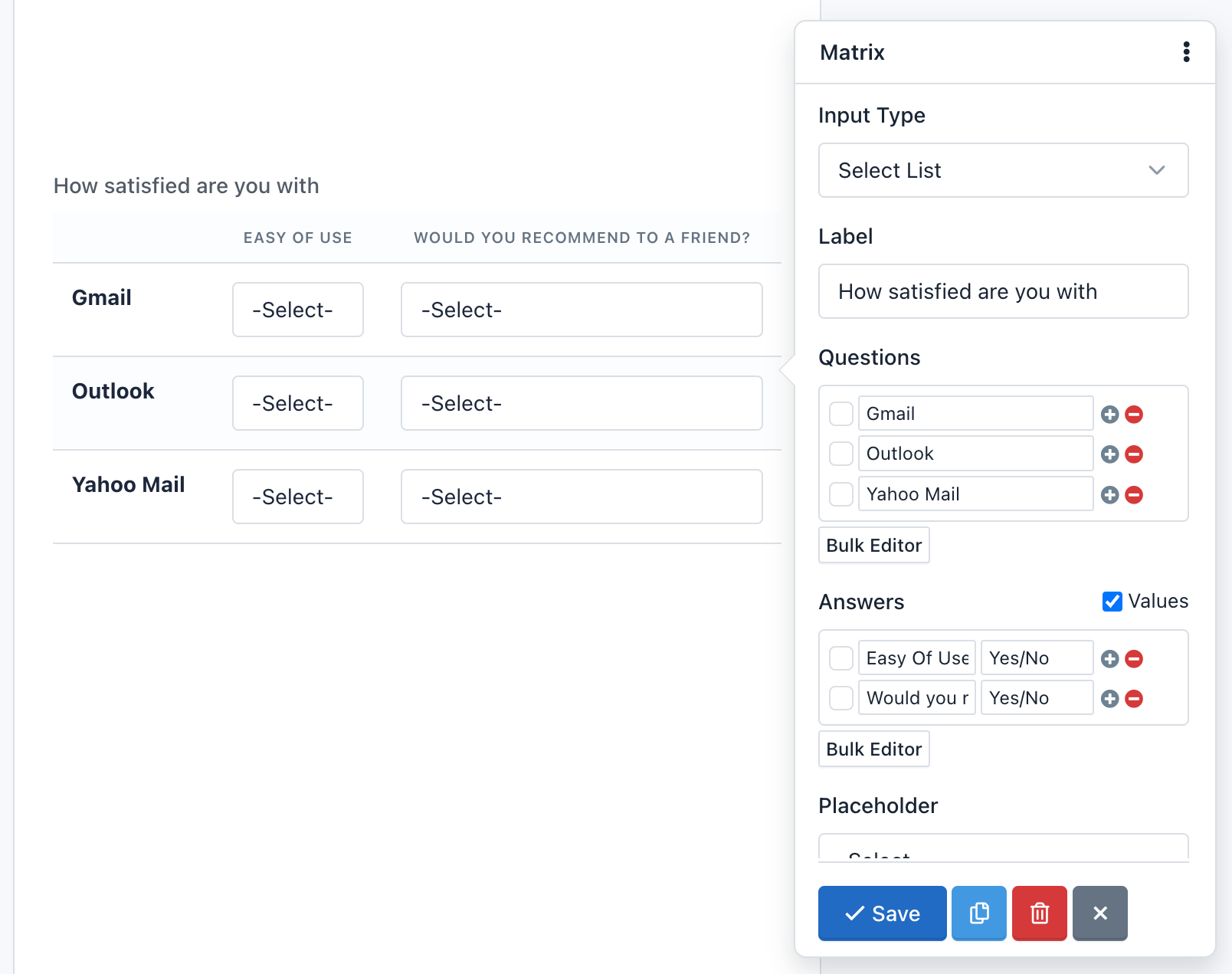The height and width of the screenshot is (974, 1232).
Task: Open the three-dot Matrix options menu
Action: click(x=1186, y=51)
